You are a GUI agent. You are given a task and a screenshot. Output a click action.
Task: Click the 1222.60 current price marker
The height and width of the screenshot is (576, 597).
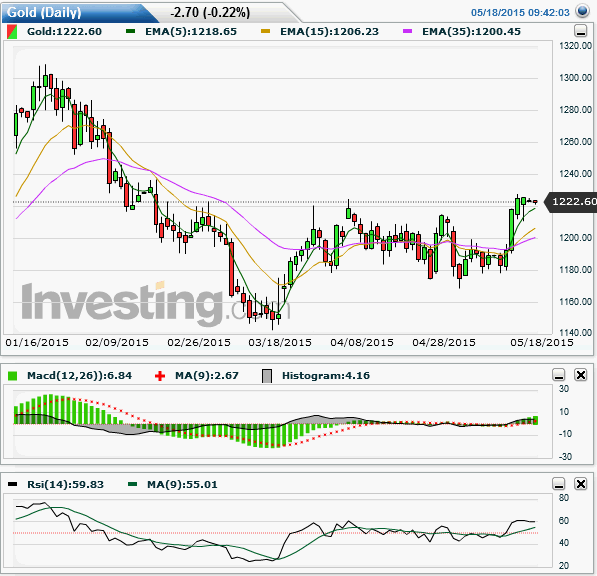571,201
